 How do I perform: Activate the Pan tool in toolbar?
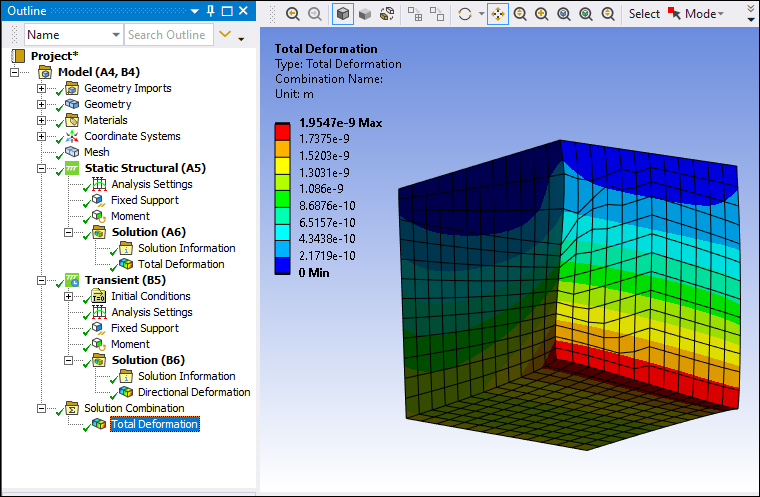point(497,14)
